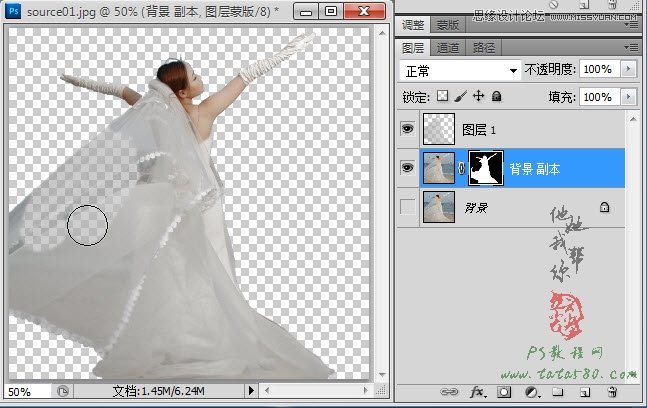Open the 不透明度 opacity slider arrow
Viewport: 647px width, 408px height.
(x=628, y=68)
